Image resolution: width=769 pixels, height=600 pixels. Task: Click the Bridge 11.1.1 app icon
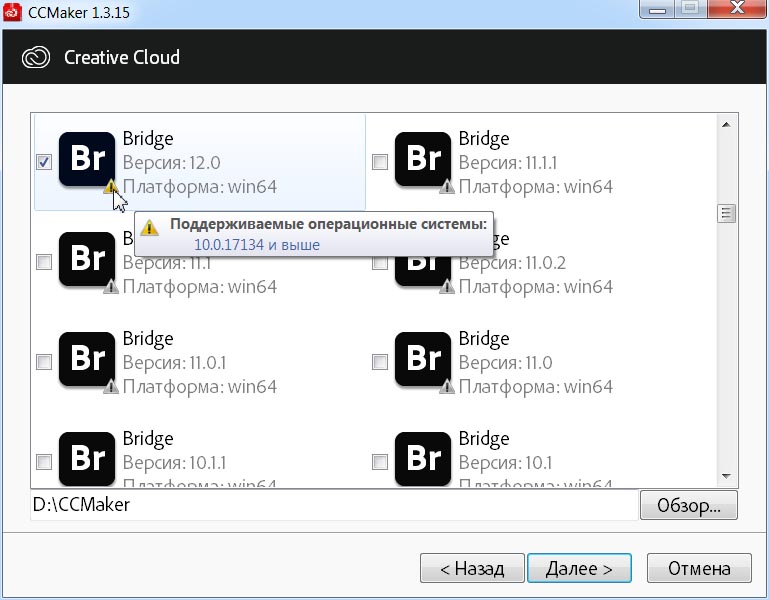click(x=423, y=159)
